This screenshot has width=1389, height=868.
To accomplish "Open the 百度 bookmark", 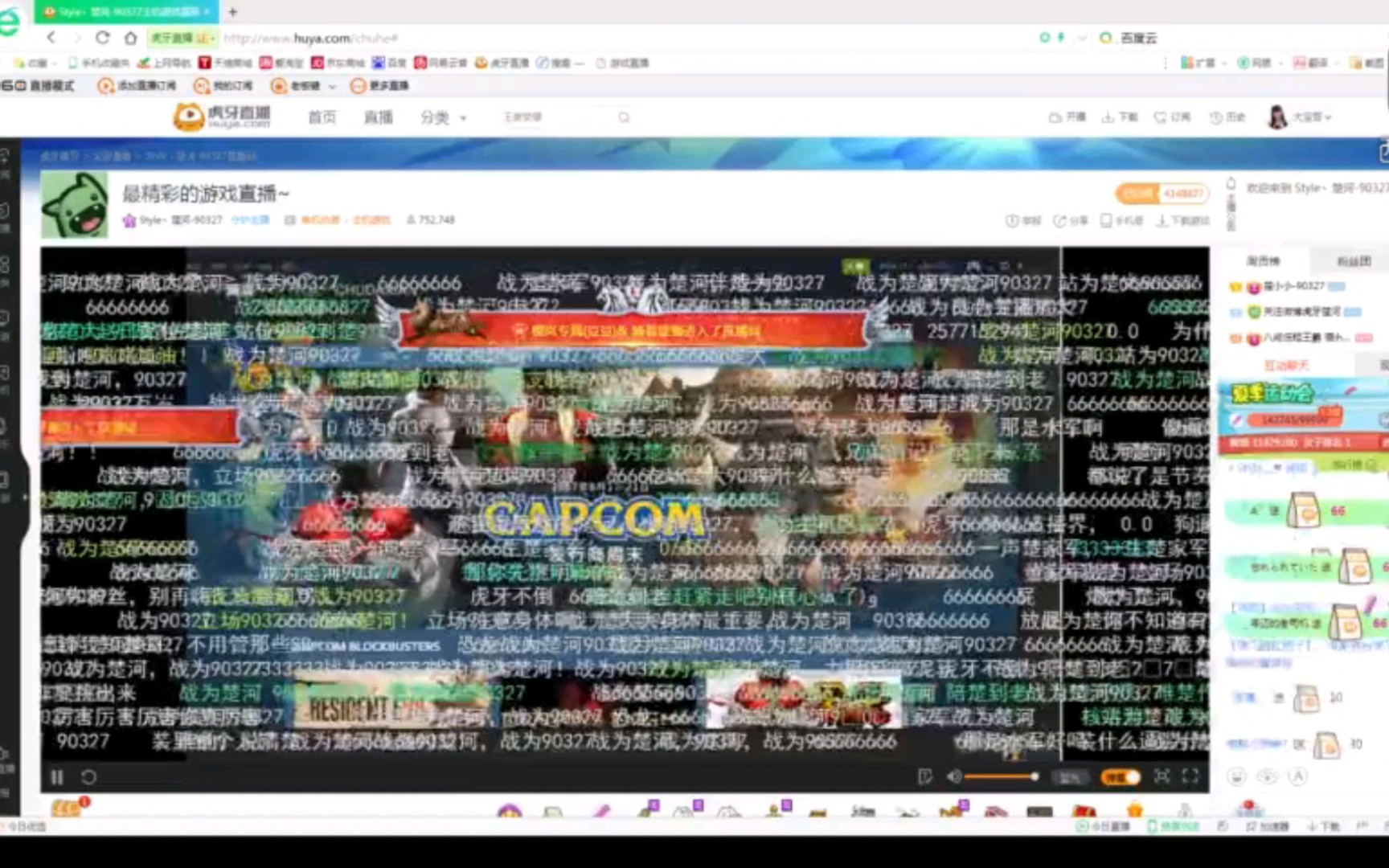I will click(389, 63).
